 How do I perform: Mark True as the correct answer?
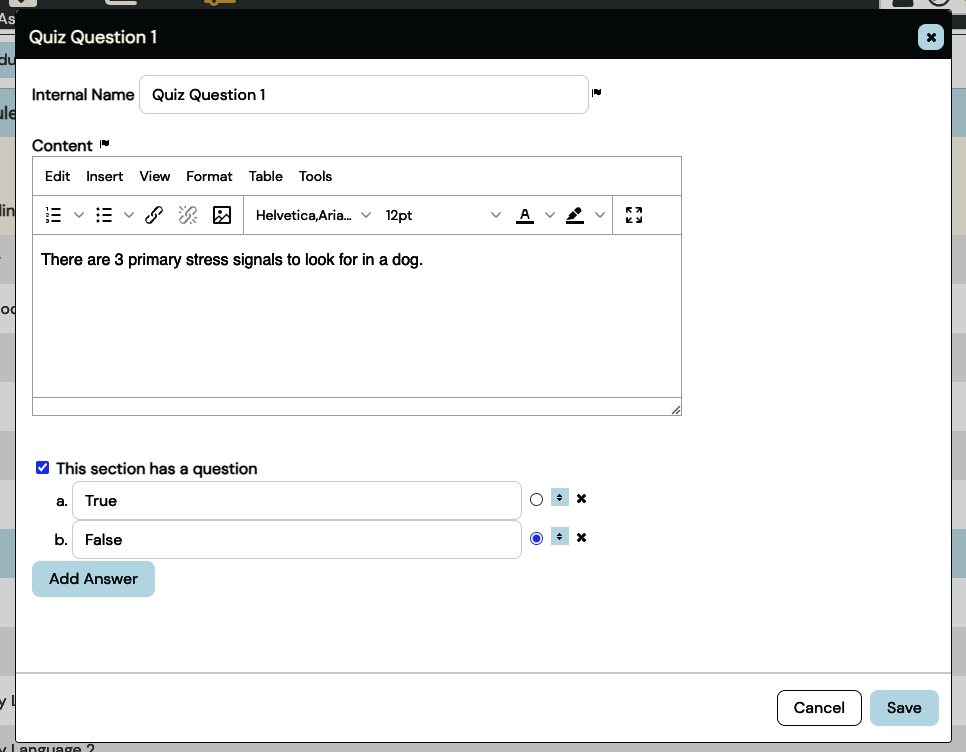[537, 499]
